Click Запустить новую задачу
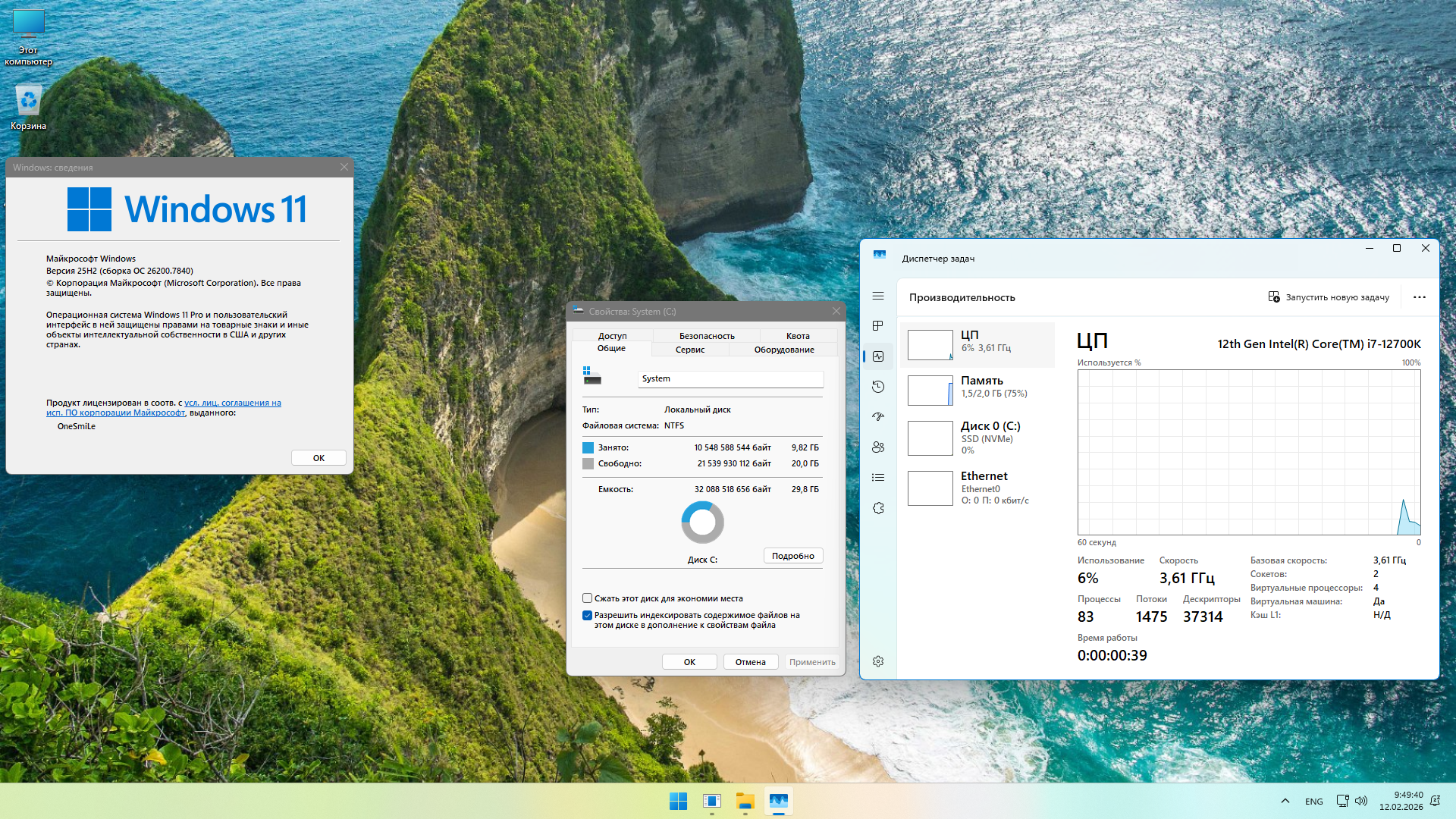Viewport: 1456px width, 819px height. 1330,297
